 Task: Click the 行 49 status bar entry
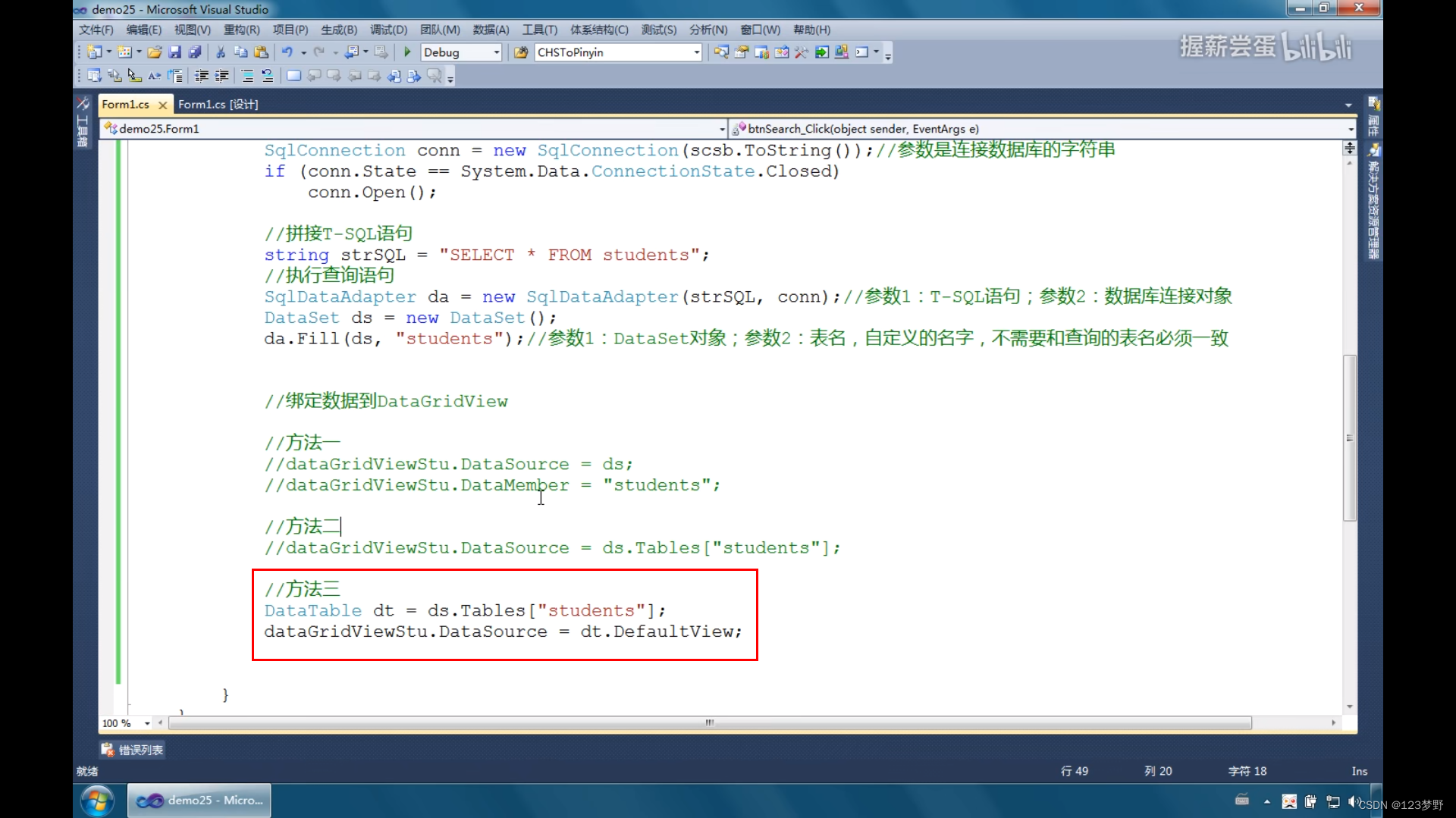pyautogui.click(x=1074, y=771)
